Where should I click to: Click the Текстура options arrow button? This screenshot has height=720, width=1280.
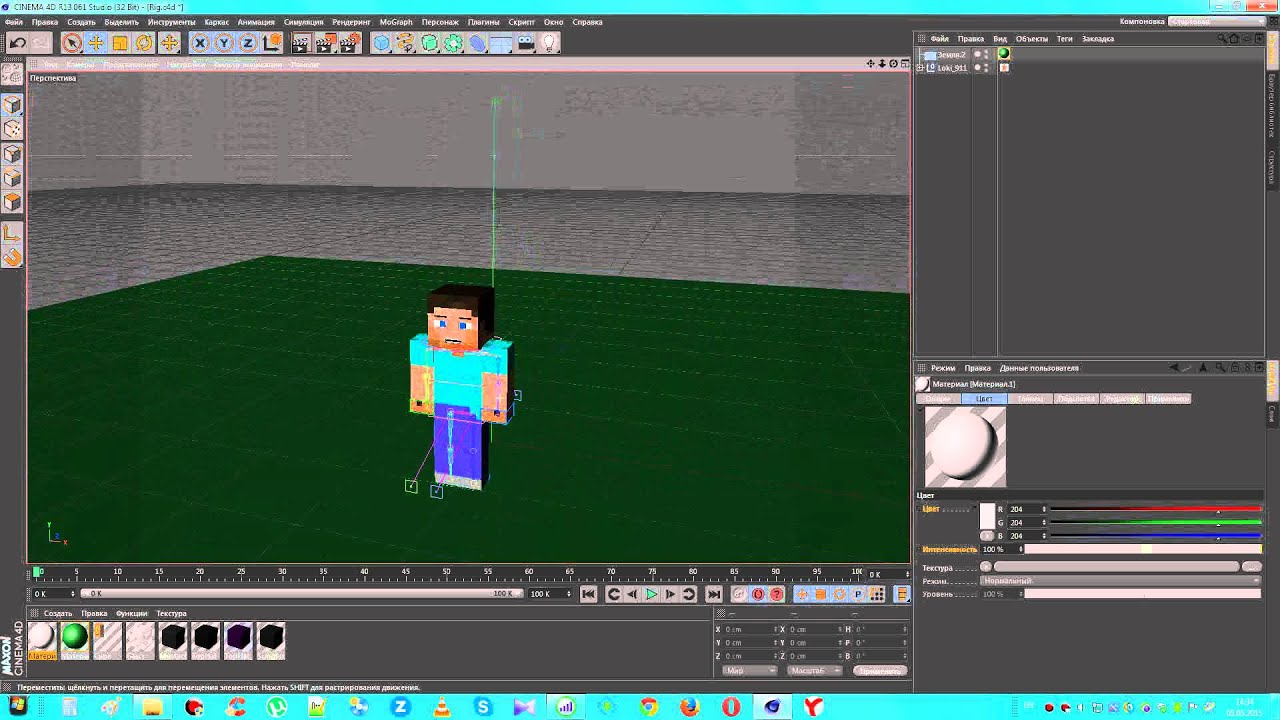pyautogui.click(x=987, y=567)
